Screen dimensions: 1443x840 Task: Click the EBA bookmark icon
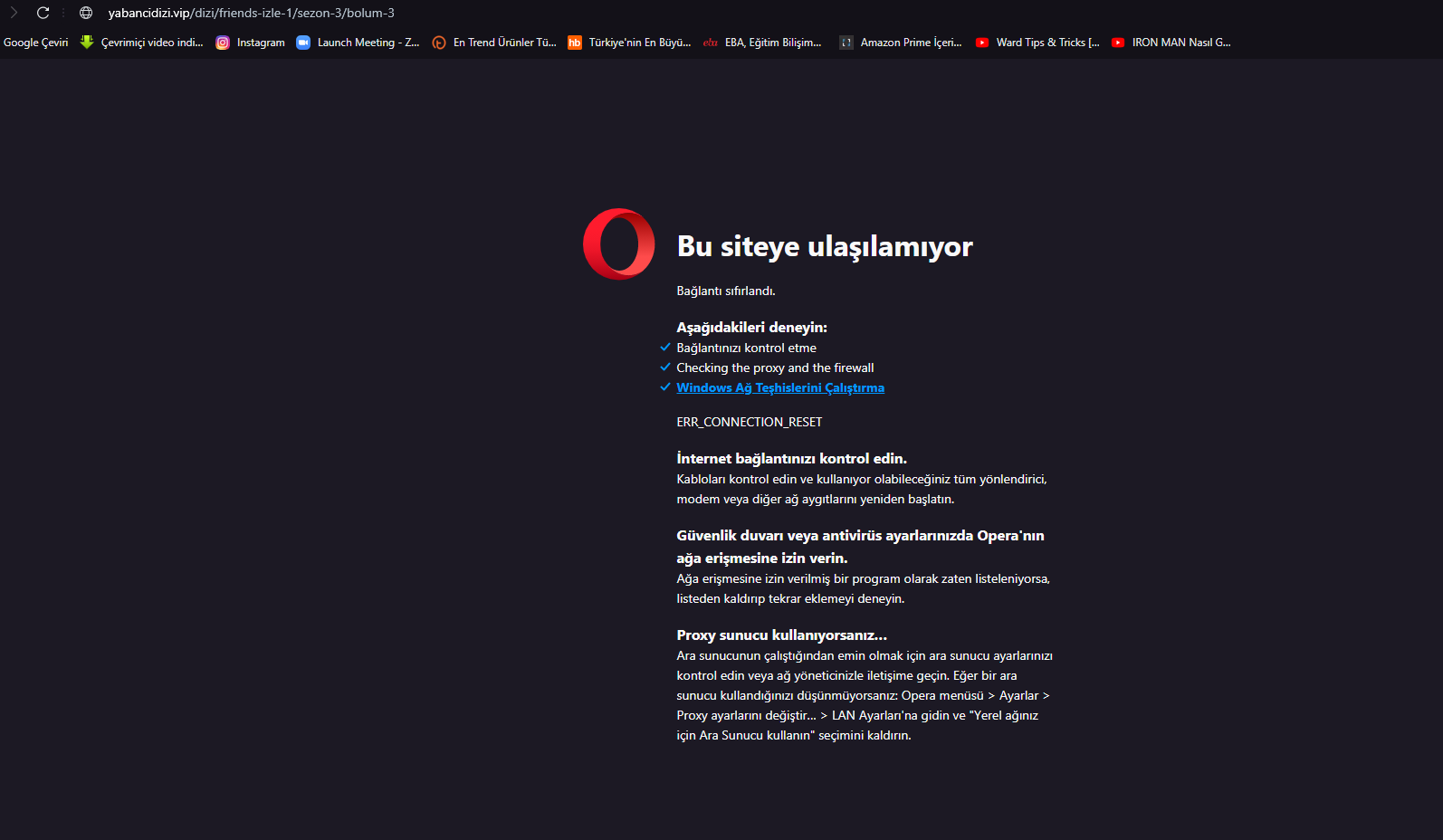pyautogui.click(x=710, y=43)
